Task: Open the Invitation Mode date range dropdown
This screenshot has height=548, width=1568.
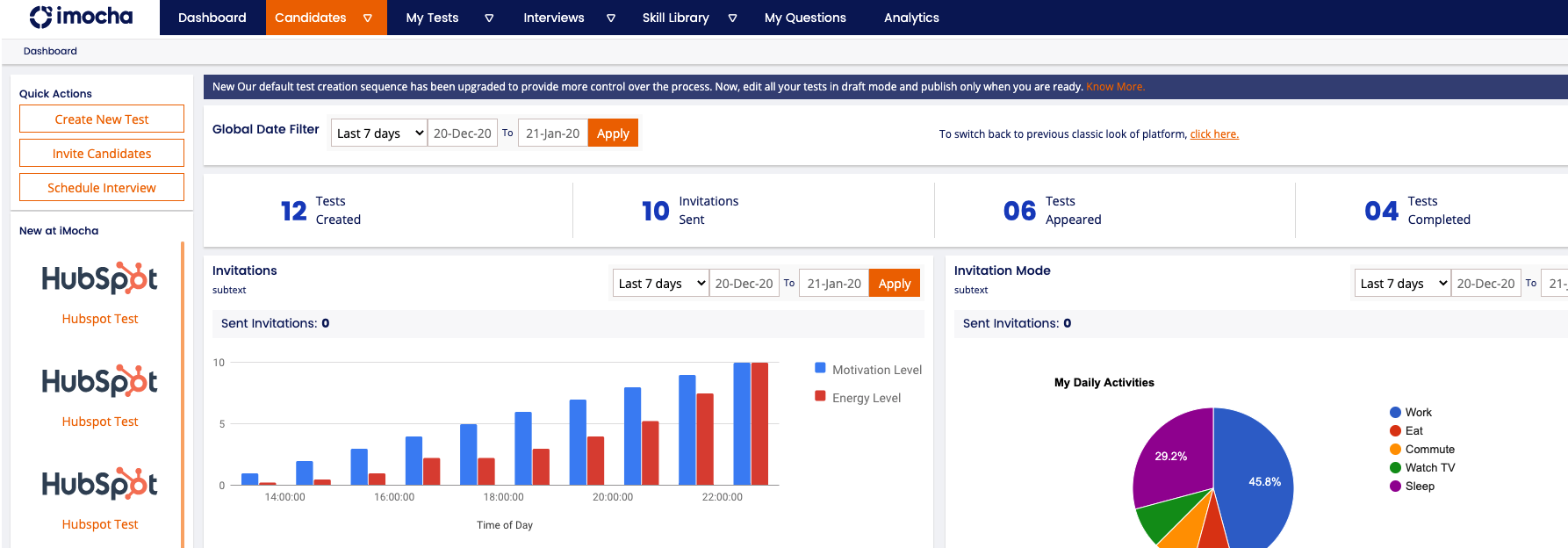Action: (x=1402, y=284)
